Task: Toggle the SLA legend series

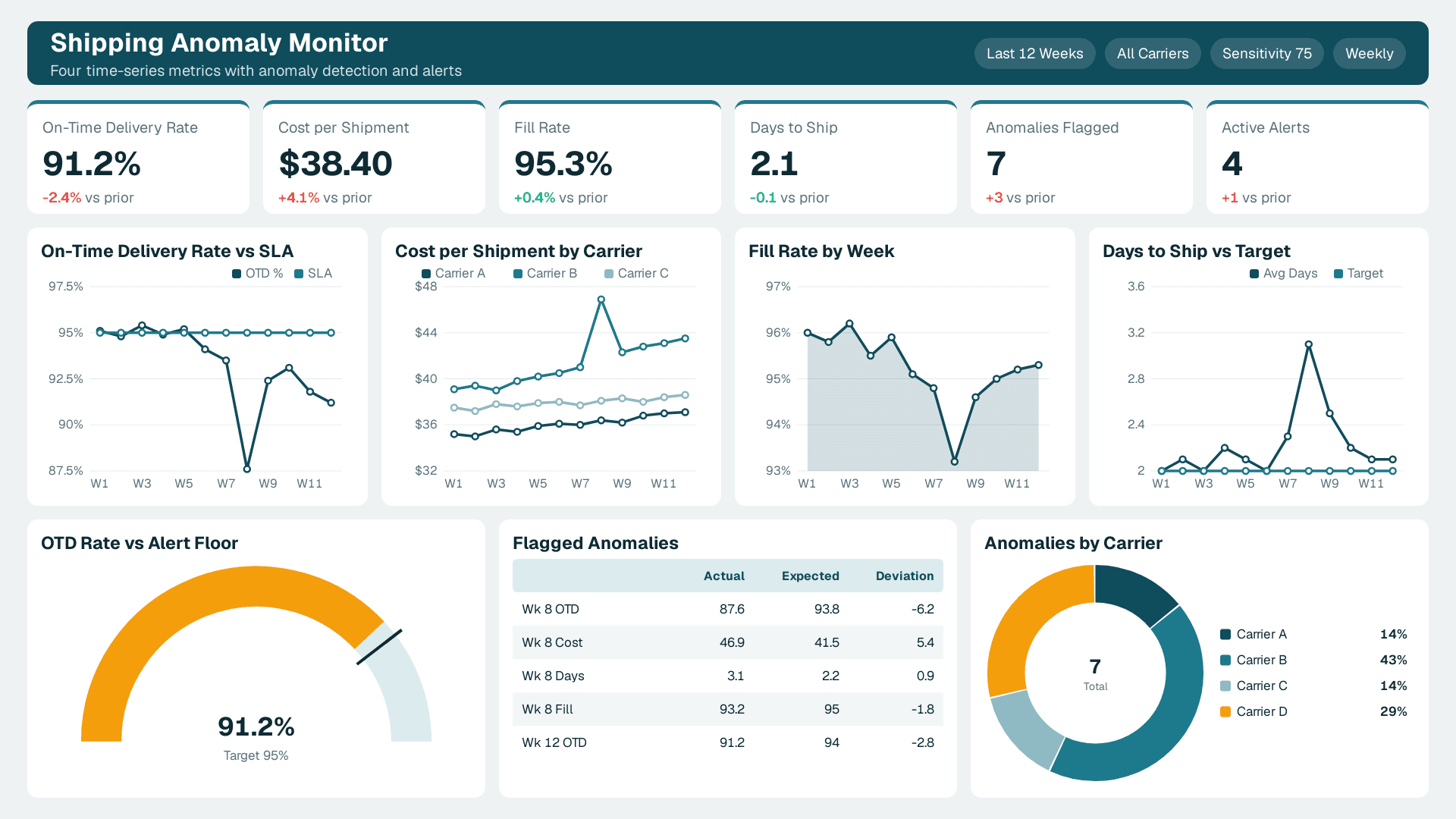Action: click(313, 274)
